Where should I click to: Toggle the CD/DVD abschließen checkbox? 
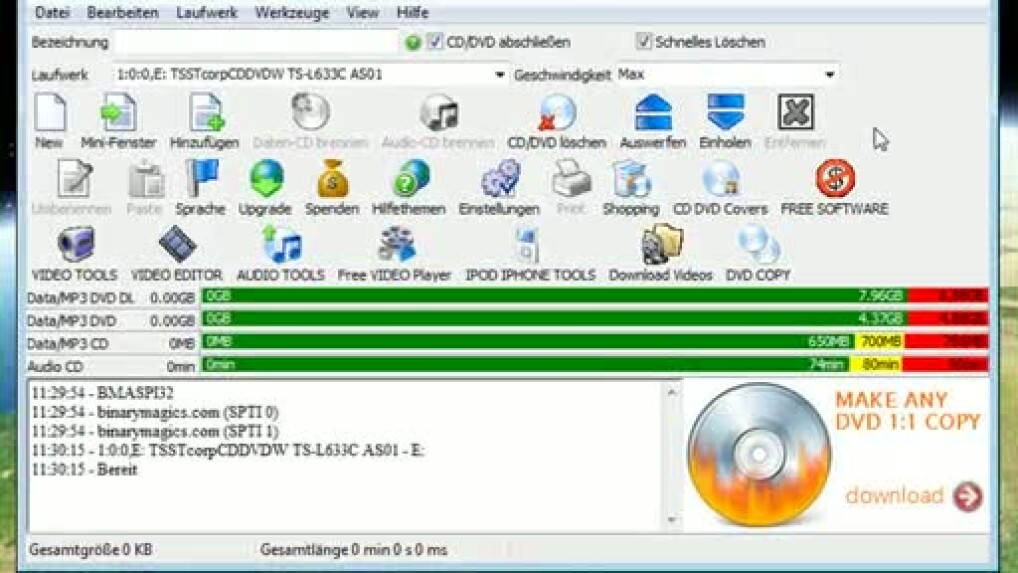pyautogui.click(x=435, y=42)
